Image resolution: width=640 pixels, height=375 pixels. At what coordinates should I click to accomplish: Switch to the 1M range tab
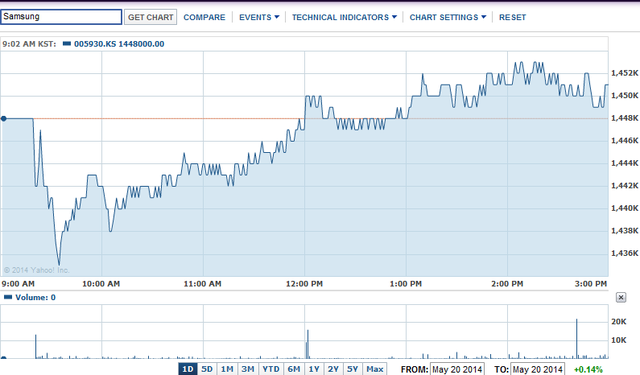click(x=227, y=369)
